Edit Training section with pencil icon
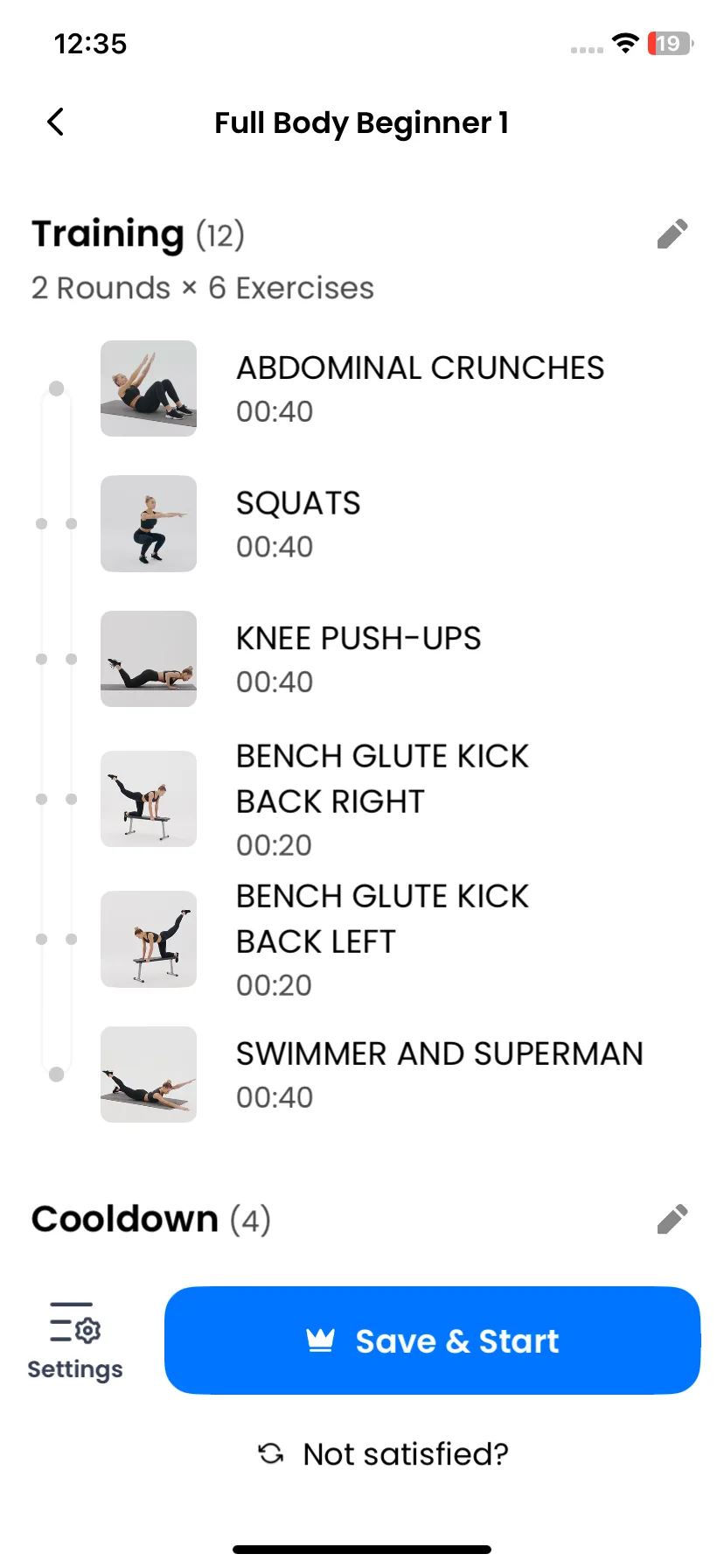 (672, 234)
